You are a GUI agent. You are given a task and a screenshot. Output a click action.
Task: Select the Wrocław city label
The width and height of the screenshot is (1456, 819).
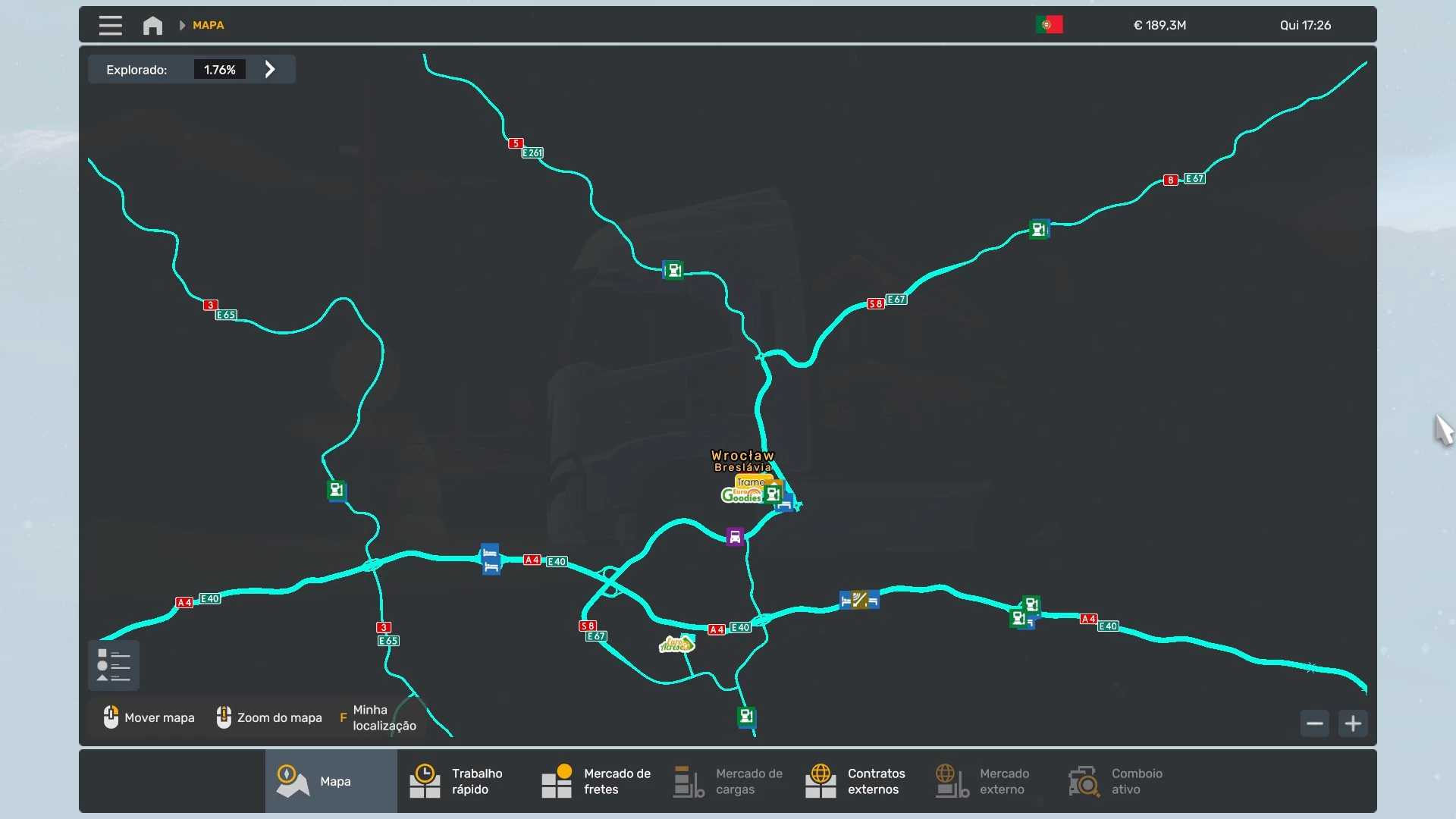[x=742, y=456]
